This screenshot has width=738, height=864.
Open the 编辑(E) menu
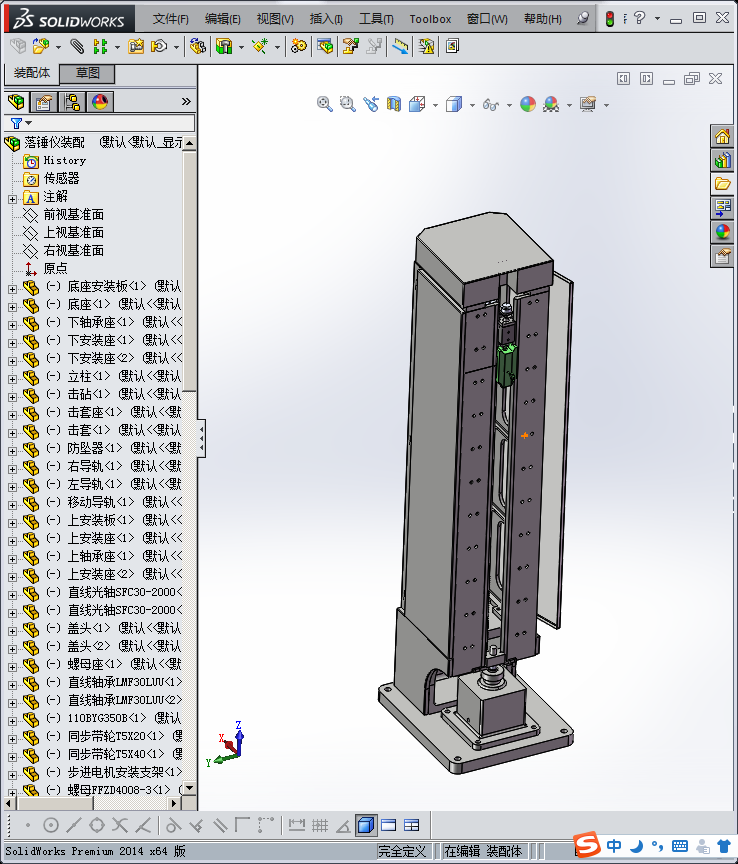coord(223,19)
